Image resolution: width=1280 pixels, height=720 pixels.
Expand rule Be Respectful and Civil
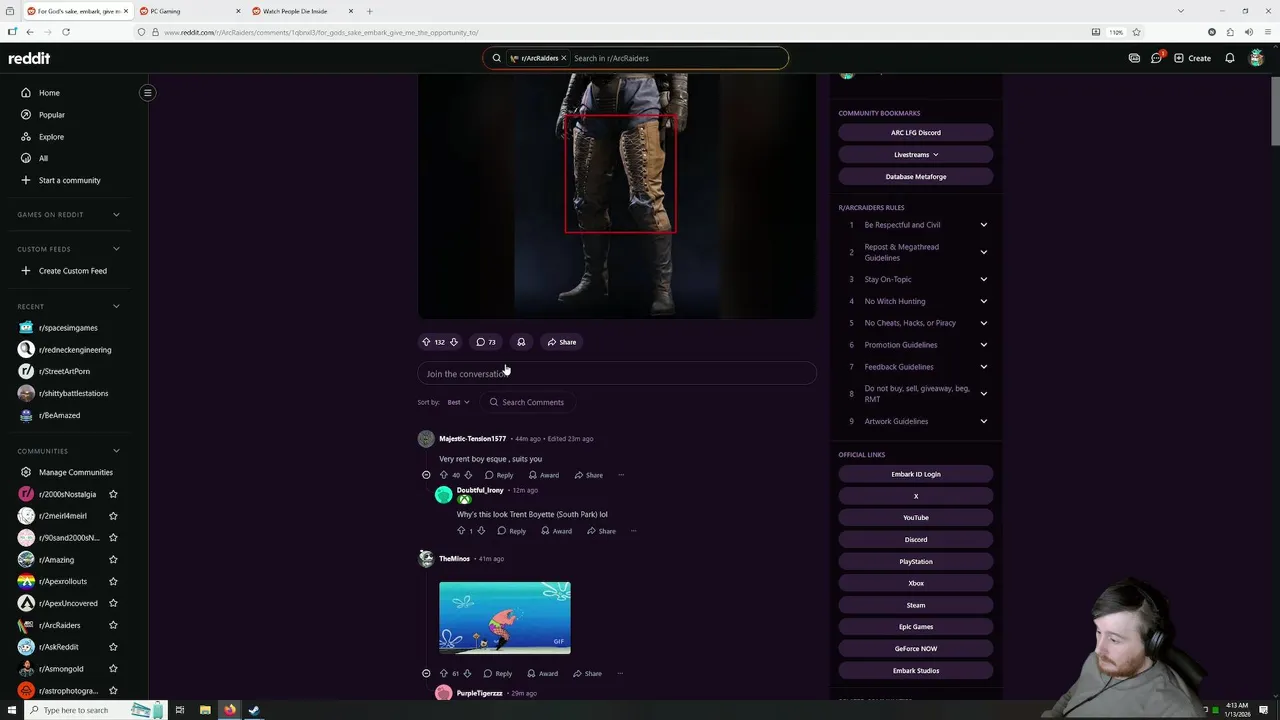tap(983, 225)
